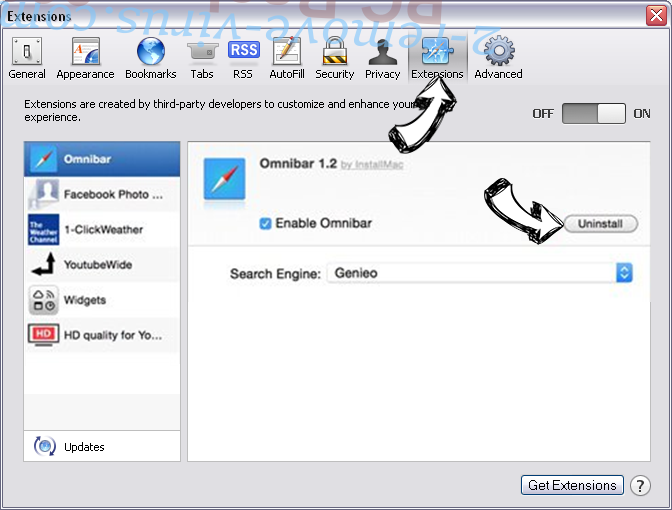Uninstall the Omnibar extension
This screenshot has width=672, height=510.
pos(600,224)
